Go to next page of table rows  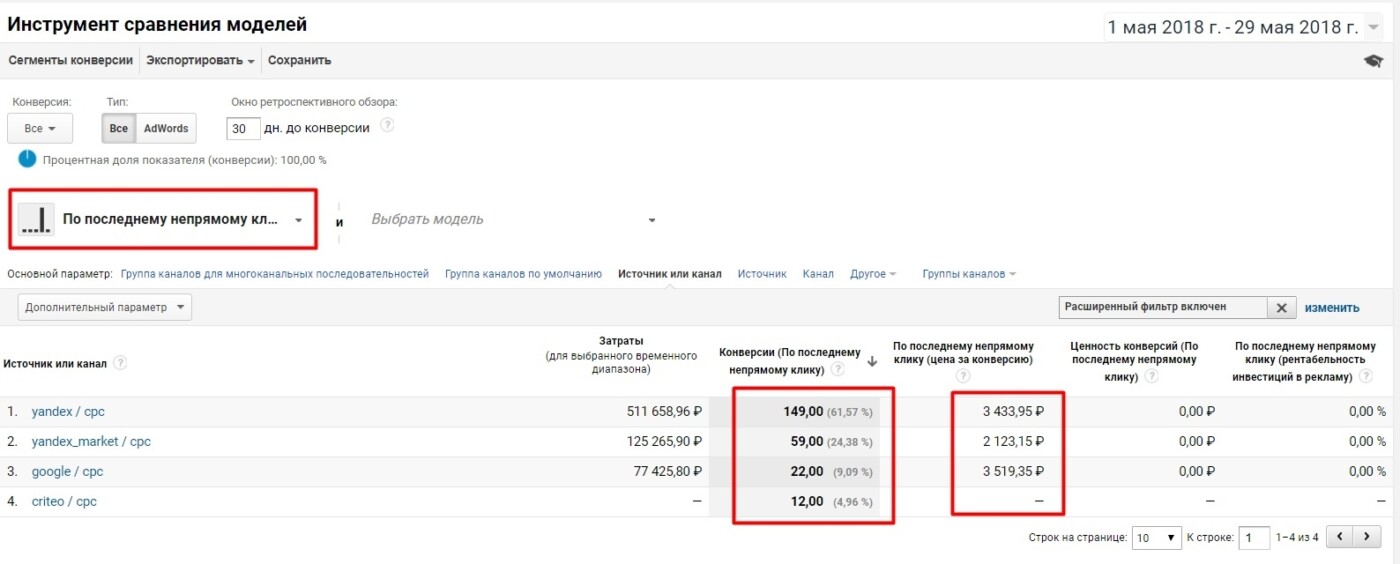tap(1366, 537)
